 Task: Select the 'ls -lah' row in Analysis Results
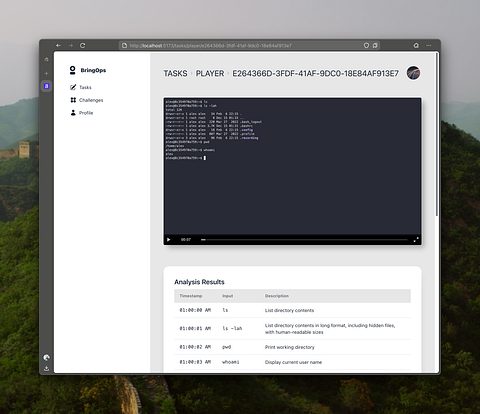point(292,329)
